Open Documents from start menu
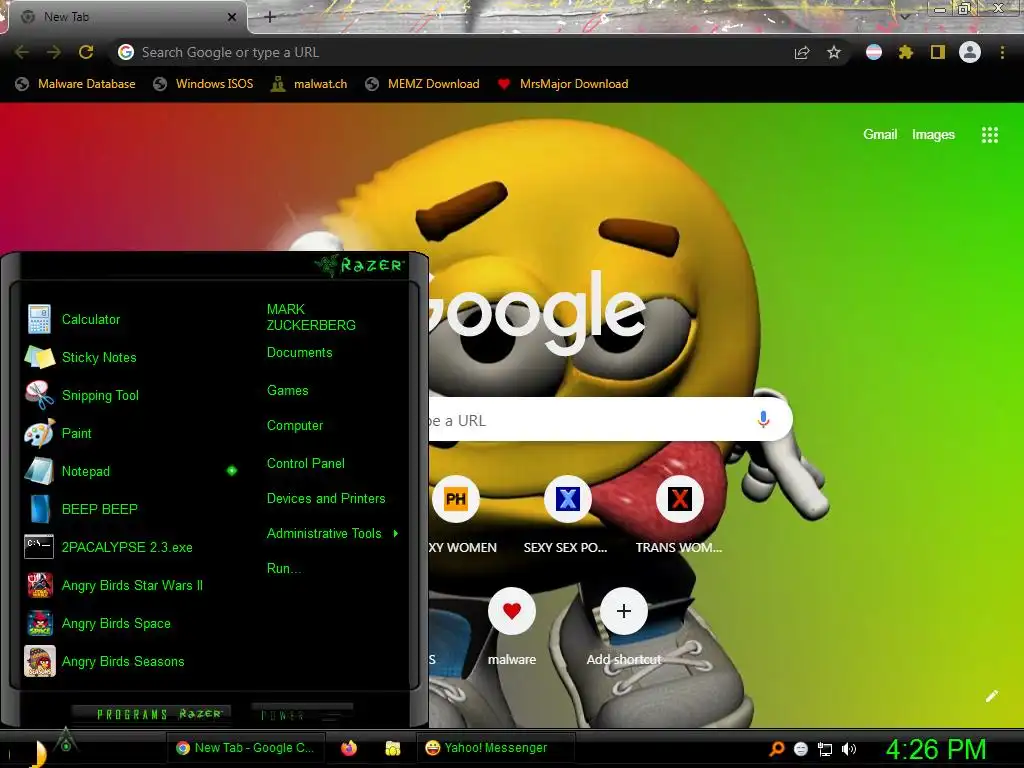1024x768 pixels. point(299,353)
